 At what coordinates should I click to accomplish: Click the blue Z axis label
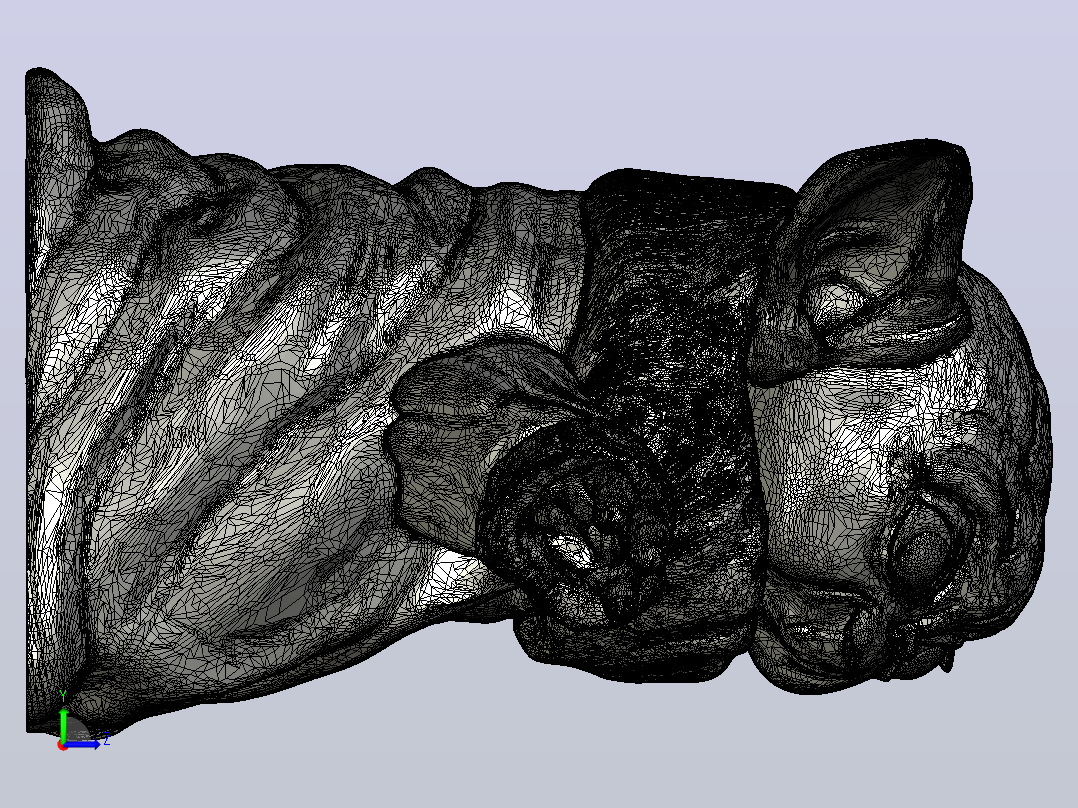point(107,740)
